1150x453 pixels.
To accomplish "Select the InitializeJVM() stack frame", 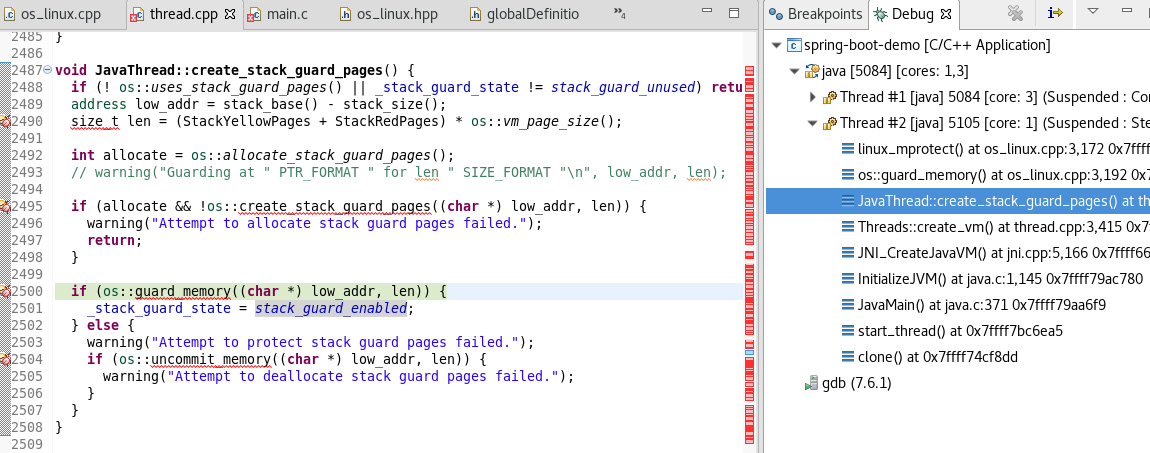I will 1000,279.
